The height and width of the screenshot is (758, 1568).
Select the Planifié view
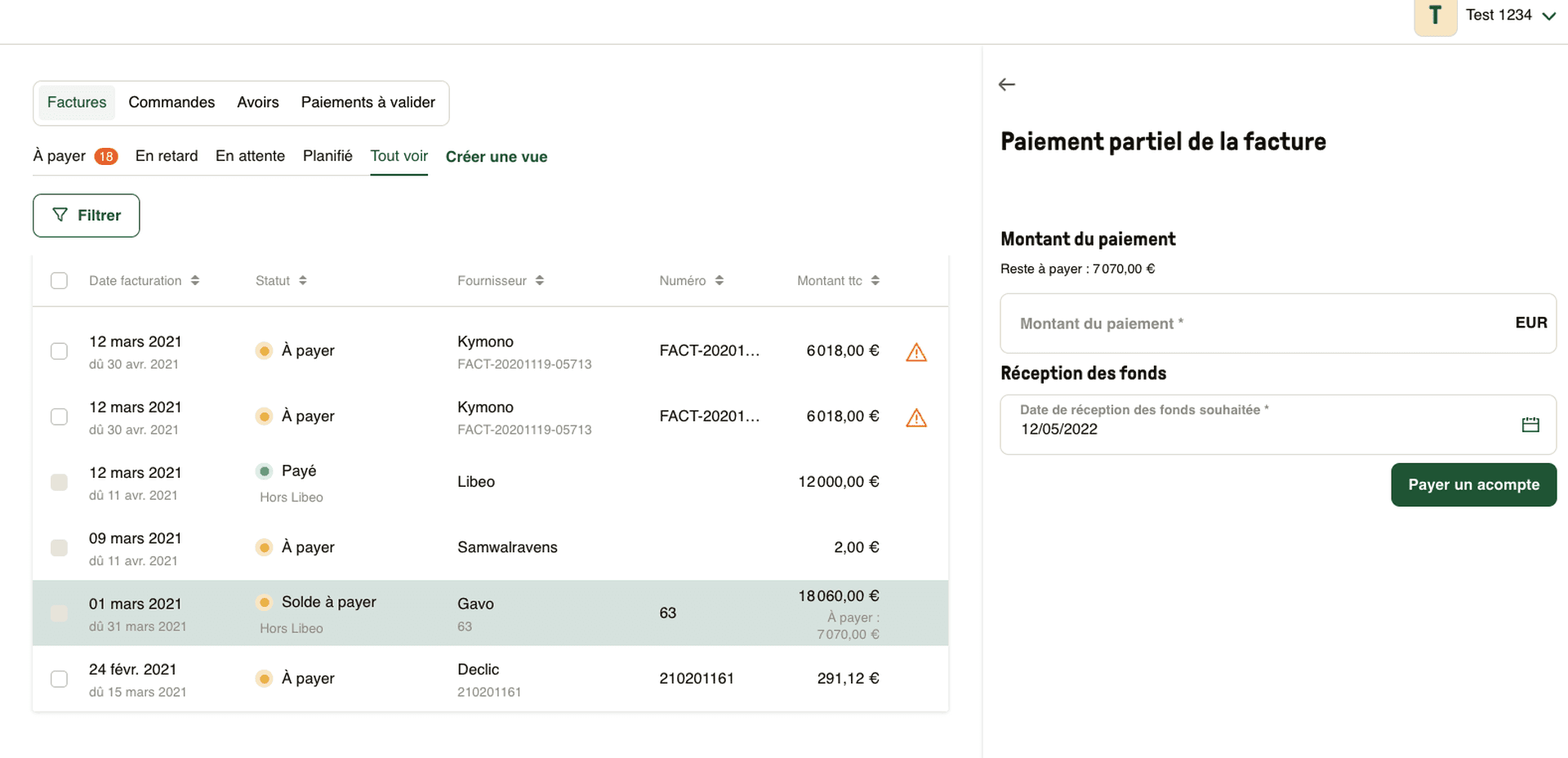327,156
